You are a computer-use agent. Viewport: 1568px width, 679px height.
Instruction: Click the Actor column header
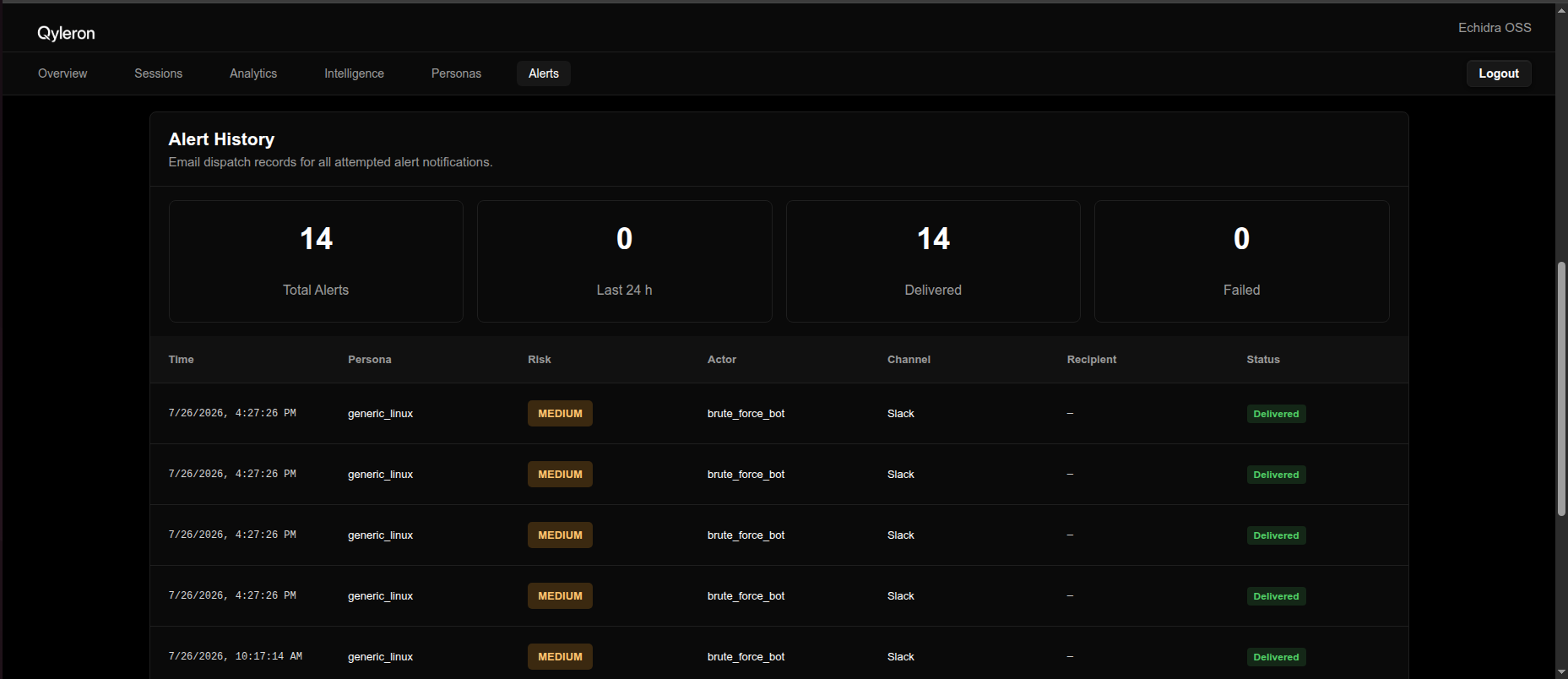[x=722, y=360]
